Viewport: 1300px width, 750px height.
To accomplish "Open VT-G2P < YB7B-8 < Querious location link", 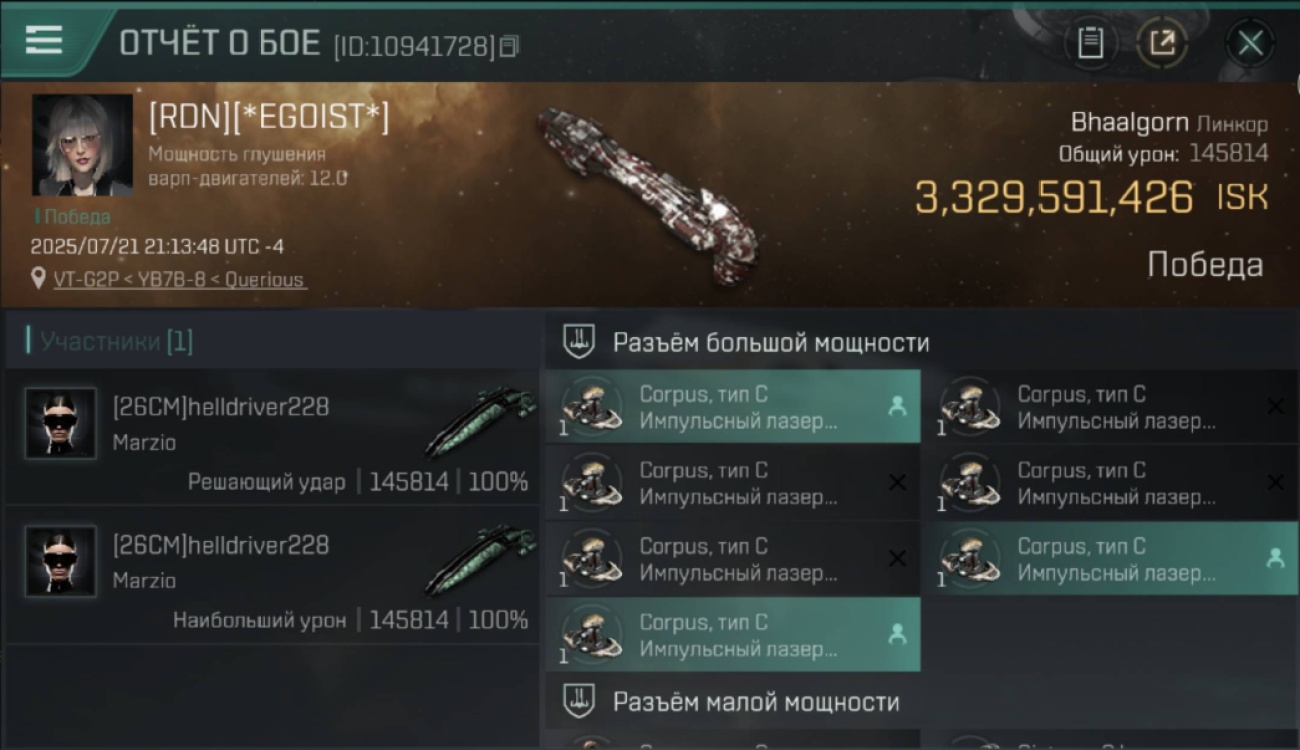I will tap(179, 280).
